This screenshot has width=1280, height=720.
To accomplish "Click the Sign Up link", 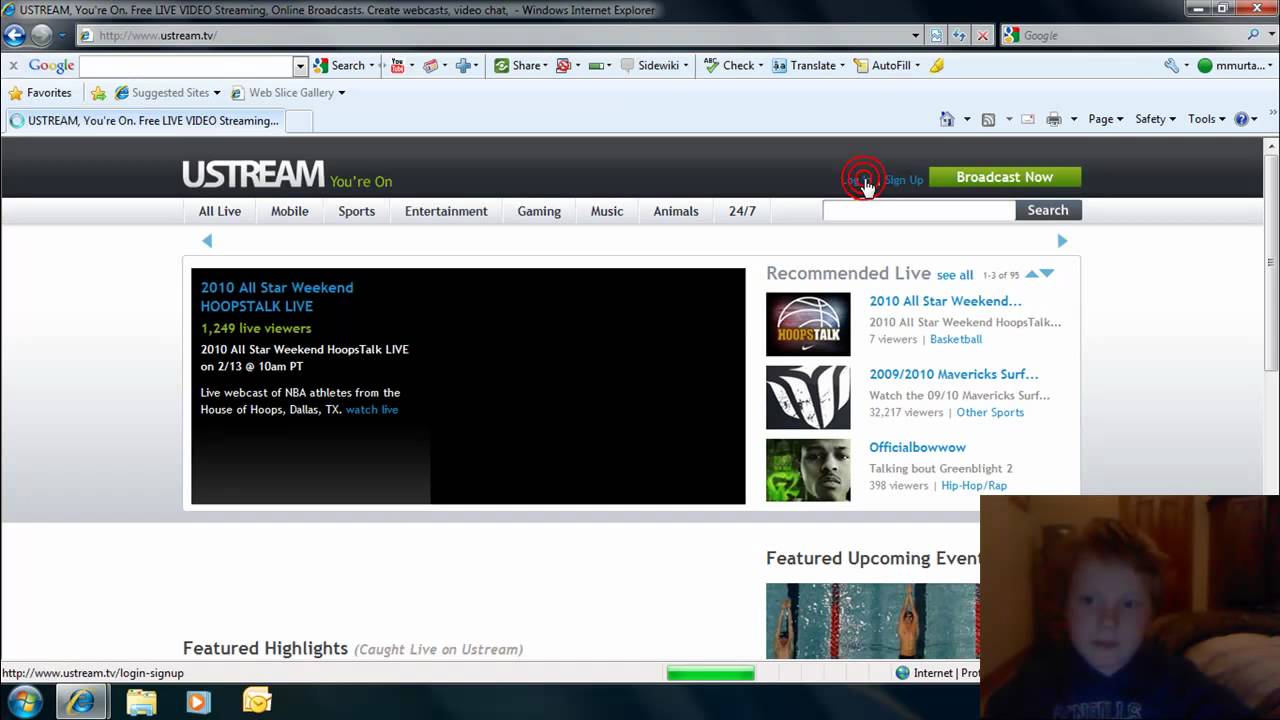I will (x=903, y=180).
